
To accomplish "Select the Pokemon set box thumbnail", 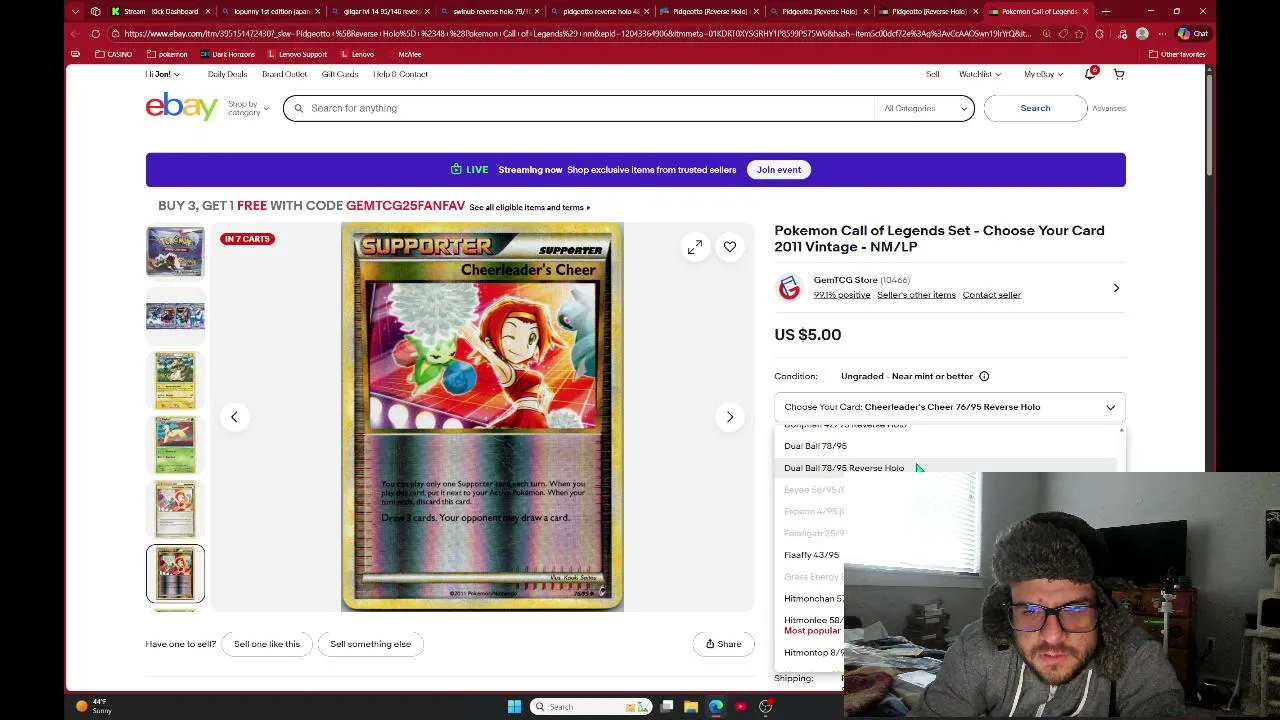I will click(175, 251).
